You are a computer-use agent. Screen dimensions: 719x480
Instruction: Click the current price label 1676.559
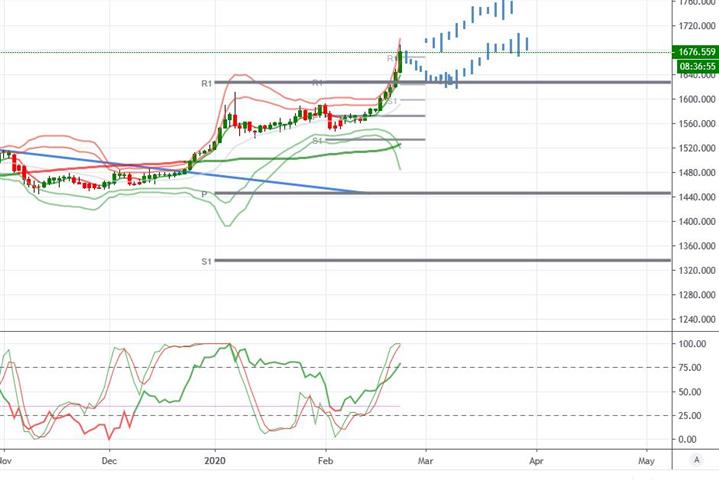pos(696,52)
